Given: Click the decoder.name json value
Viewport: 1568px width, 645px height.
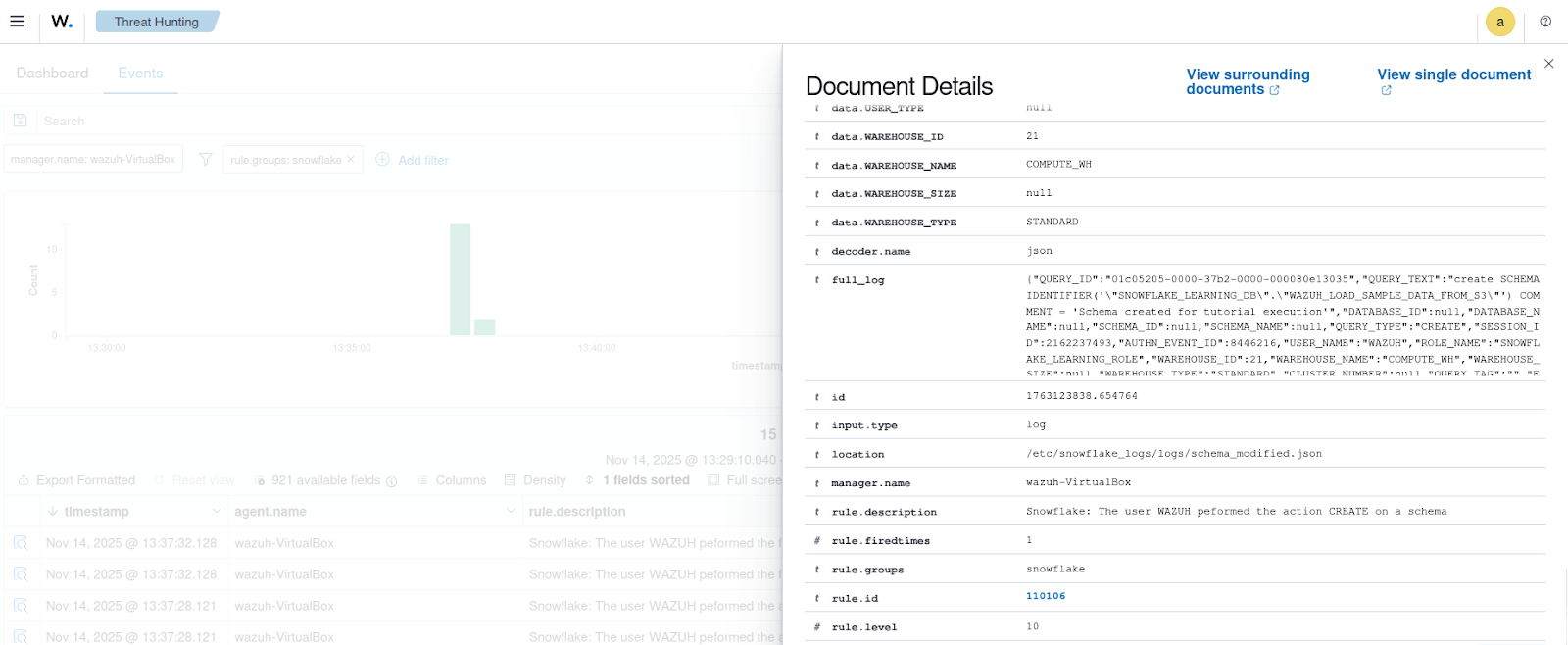Looking at the screenshot, I should [x=1040, y=251].
